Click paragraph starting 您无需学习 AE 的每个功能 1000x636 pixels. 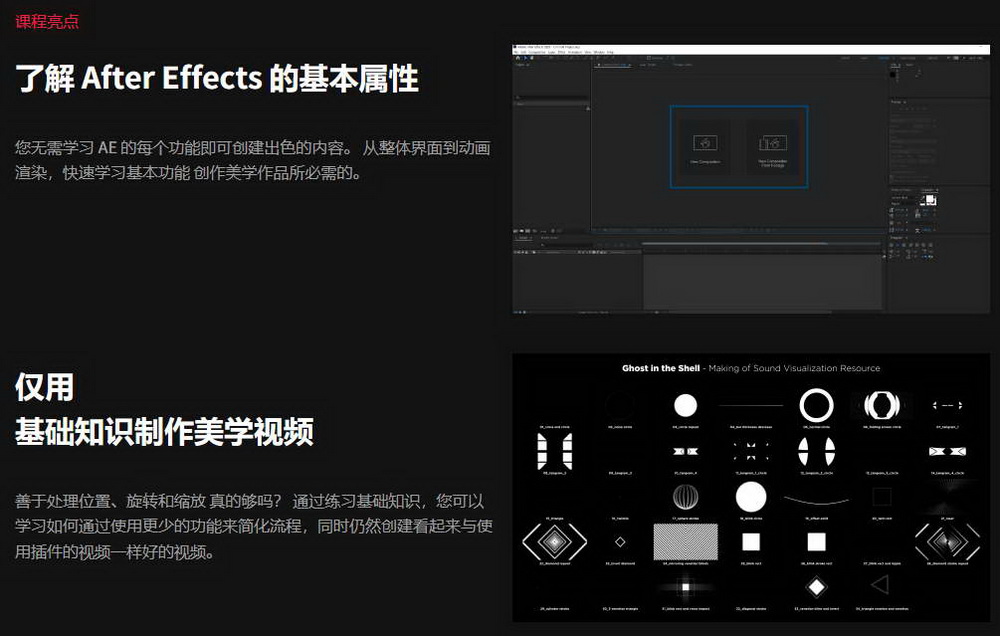pyautogui.click(x=253, y=160)
